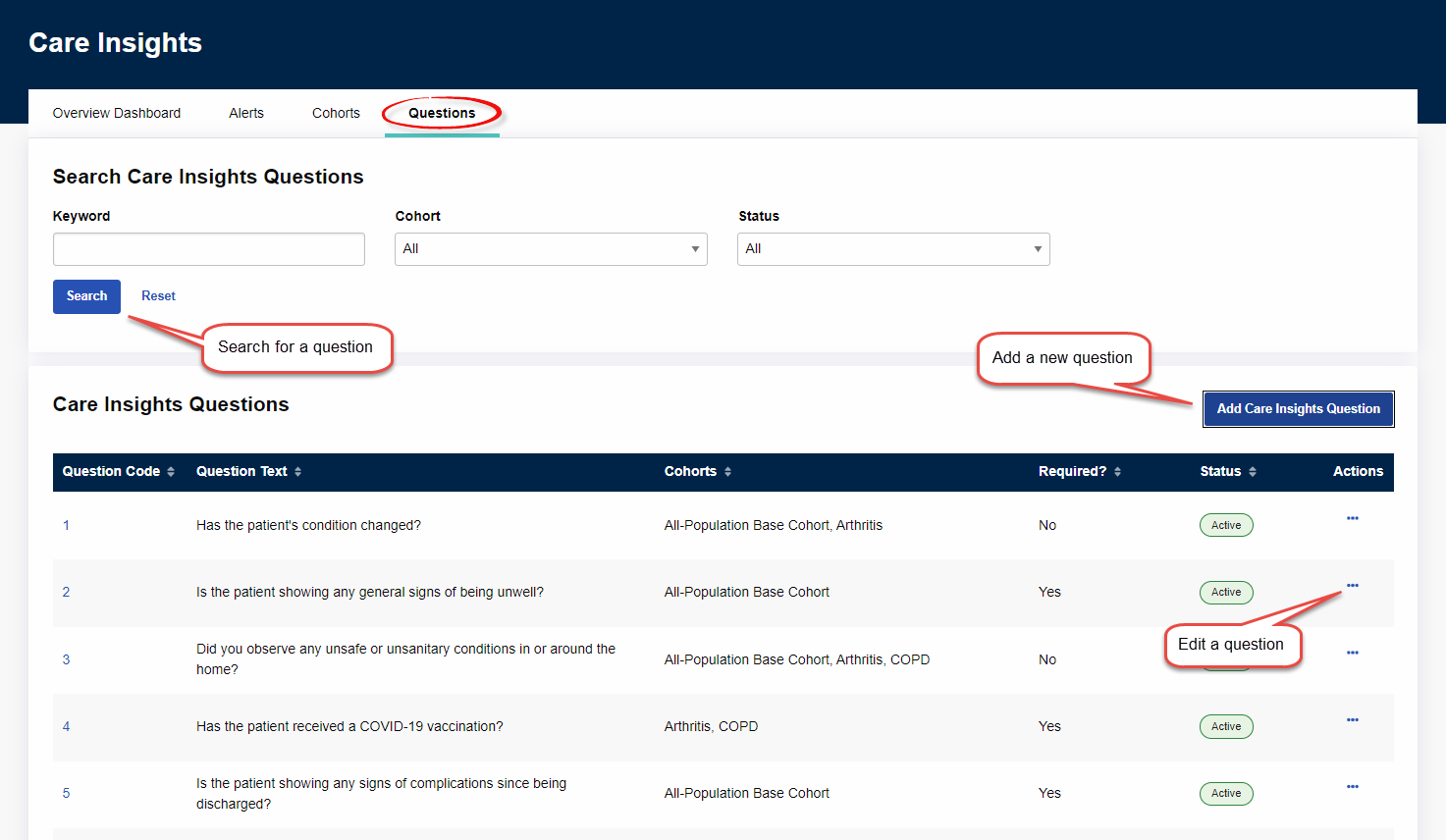Go to the Cohorts tab
Viewport: 1446px width, 840px height.
(x=336, y=114)
